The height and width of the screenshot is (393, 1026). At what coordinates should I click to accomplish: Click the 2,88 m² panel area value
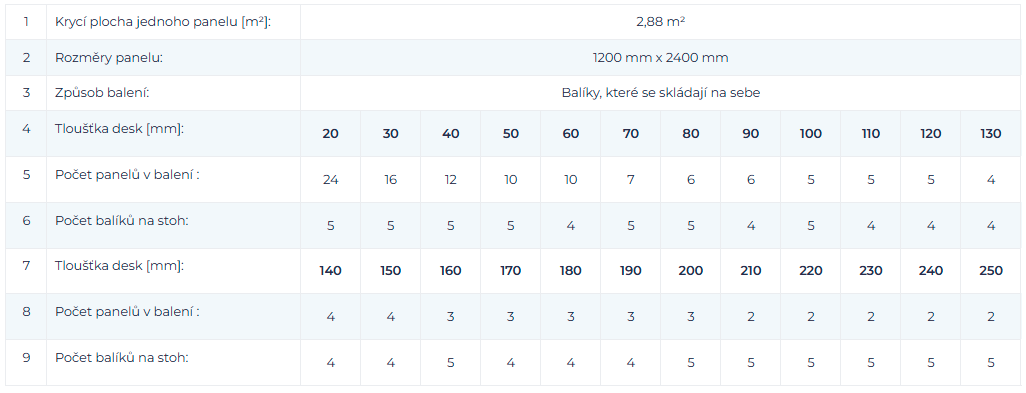pos(660,22)
